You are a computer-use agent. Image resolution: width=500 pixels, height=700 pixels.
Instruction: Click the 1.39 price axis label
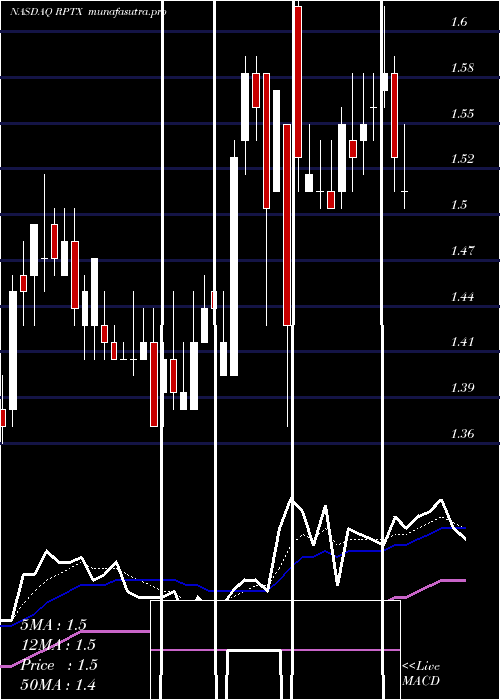tap(462, 388)
